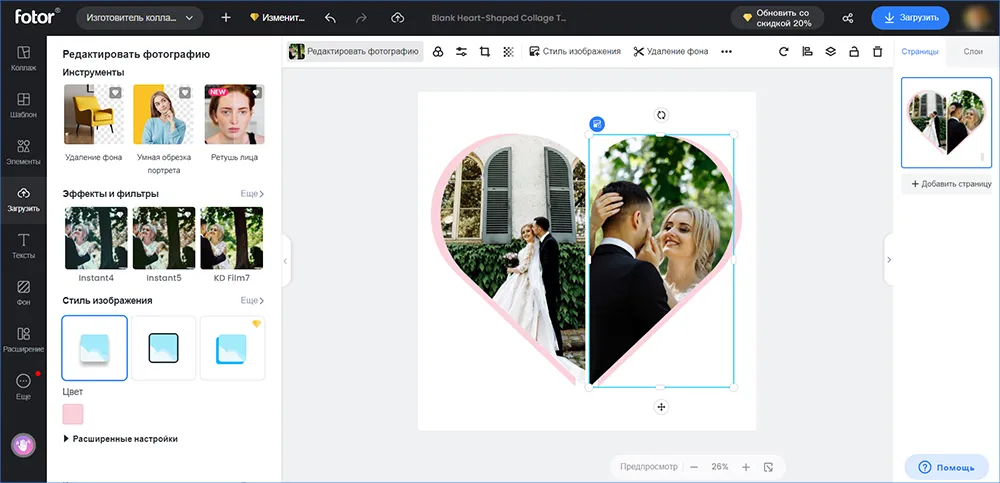Open the effects filter circles icon
Image resolution: width=1000 pixels, height=483 pixels.
tap(438, 52)
